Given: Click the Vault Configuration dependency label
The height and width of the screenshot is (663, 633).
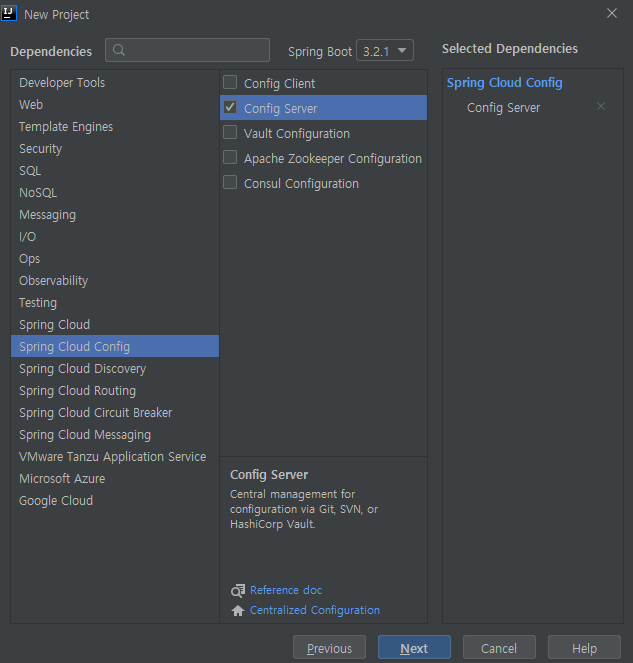Looking at the screenshot, I should [297, 133].
